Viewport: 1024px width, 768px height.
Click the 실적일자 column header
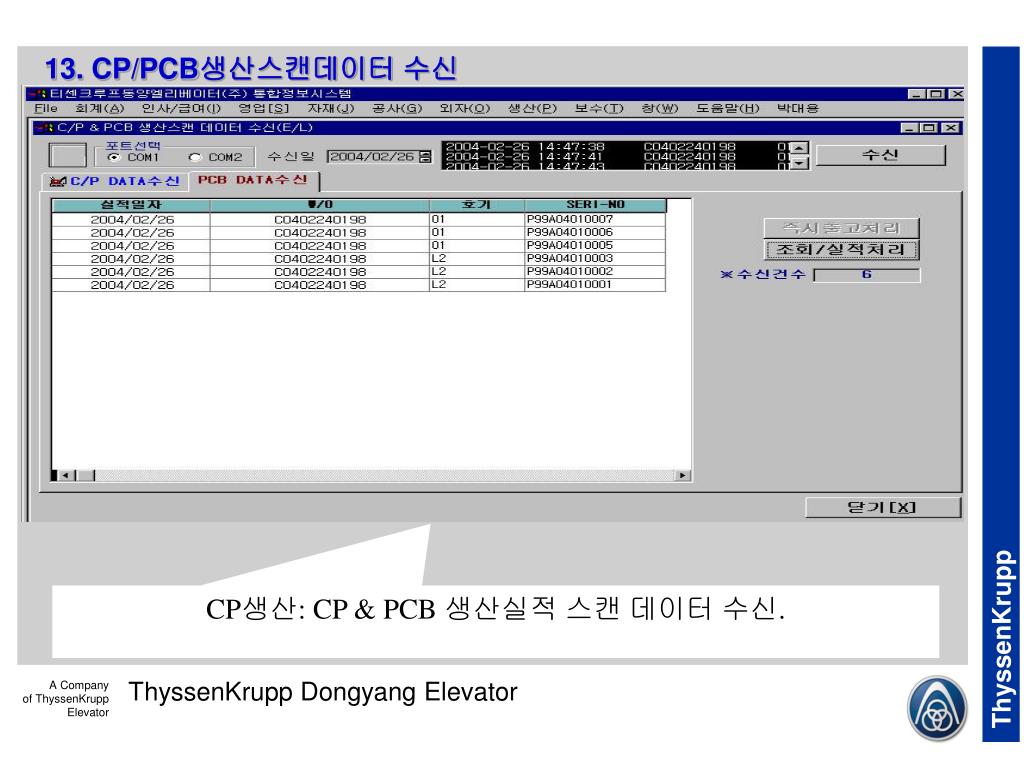coord(131,205)
